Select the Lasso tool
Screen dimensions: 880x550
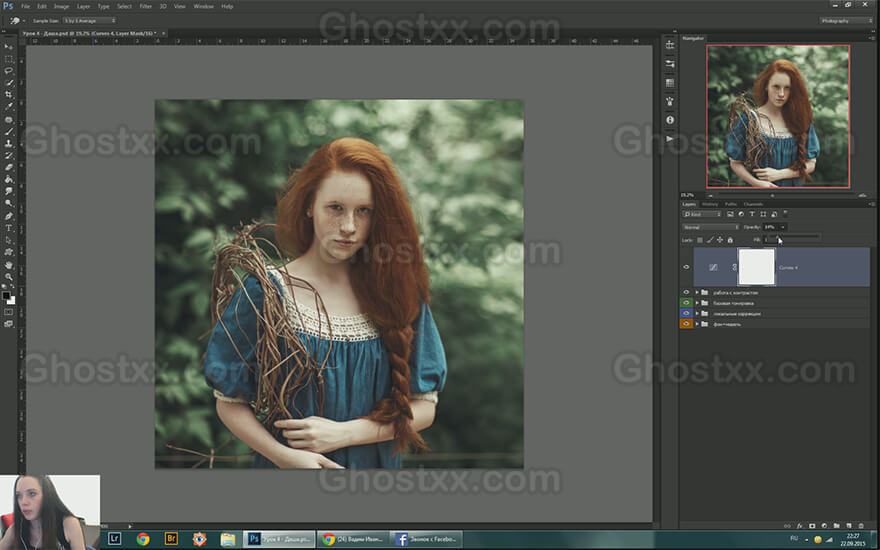point(9,71)
